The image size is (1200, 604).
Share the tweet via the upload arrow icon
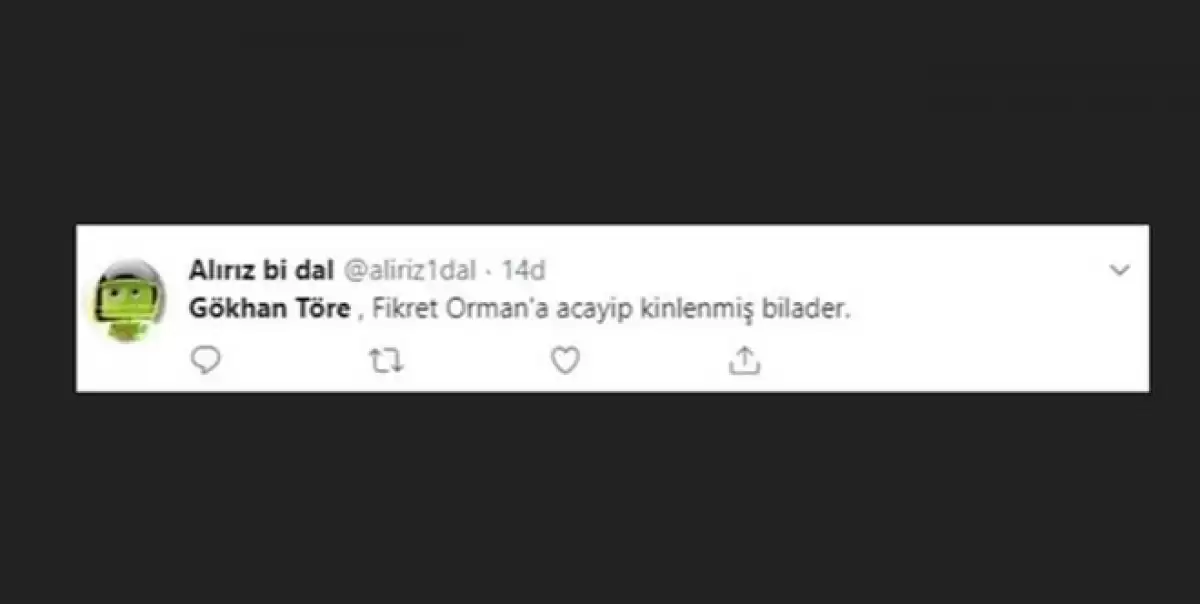point(744,360)
